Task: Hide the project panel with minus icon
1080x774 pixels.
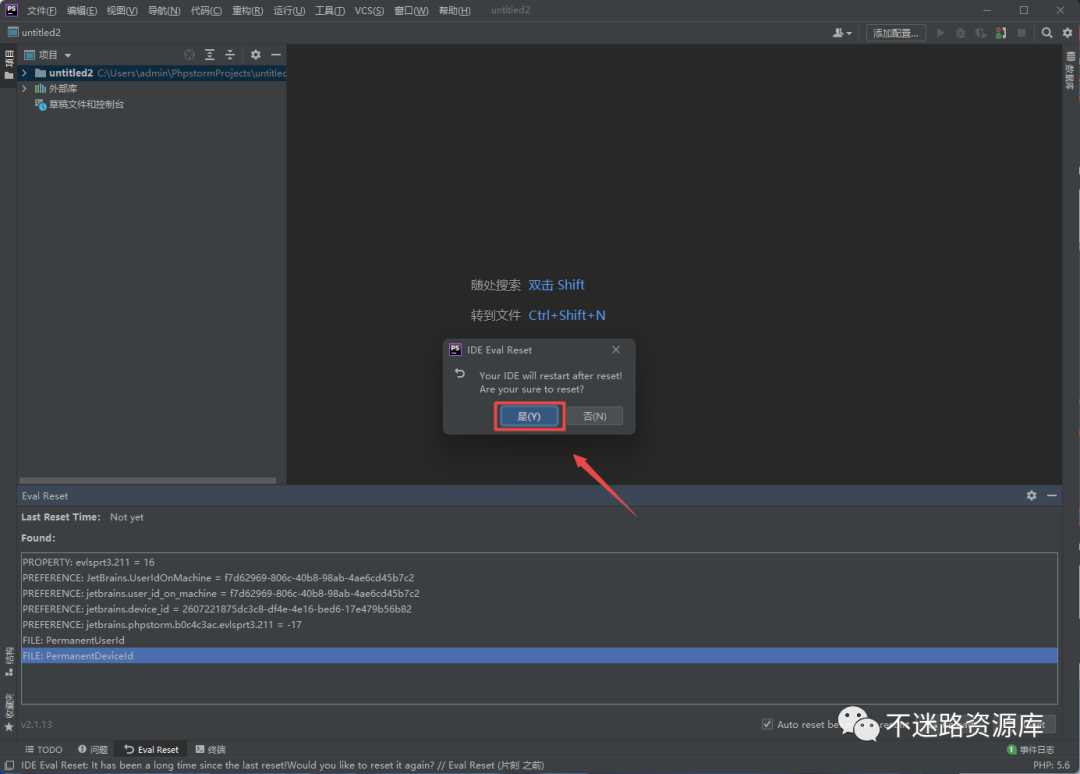Action: pyautogui.click(x=276, y=55)
